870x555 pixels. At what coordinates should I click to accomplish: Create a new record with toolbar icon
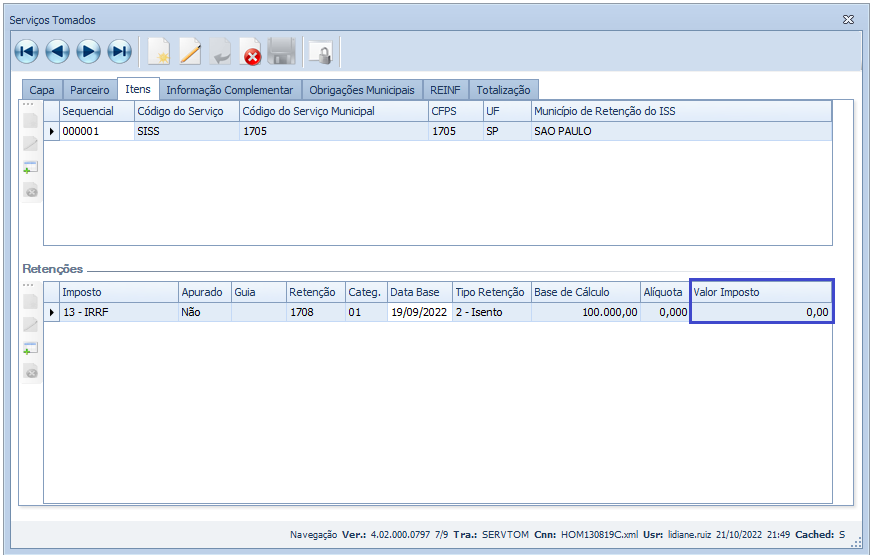click(x=158, y=51)
